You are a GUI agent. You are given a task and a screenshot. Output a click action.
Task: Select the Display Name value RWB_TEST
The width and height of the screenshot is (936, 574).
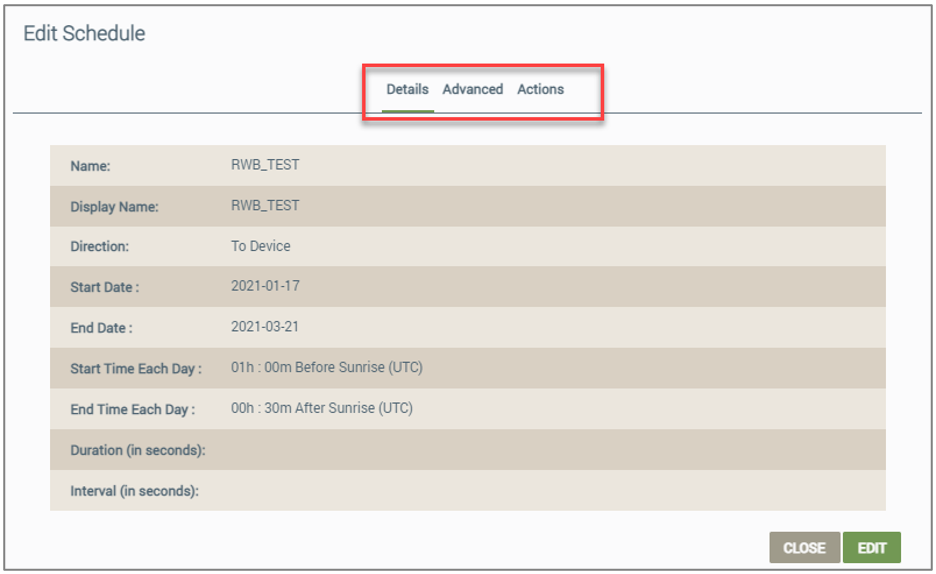click(265, 206)
